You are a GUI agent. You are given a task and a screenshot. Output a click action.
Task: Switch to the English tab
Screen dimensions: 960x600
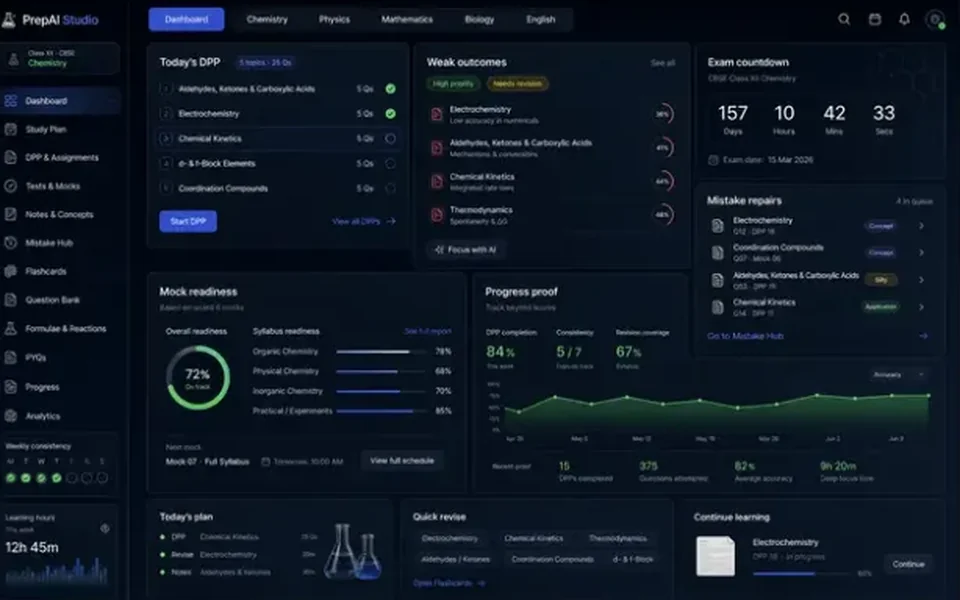pos(541,19)
